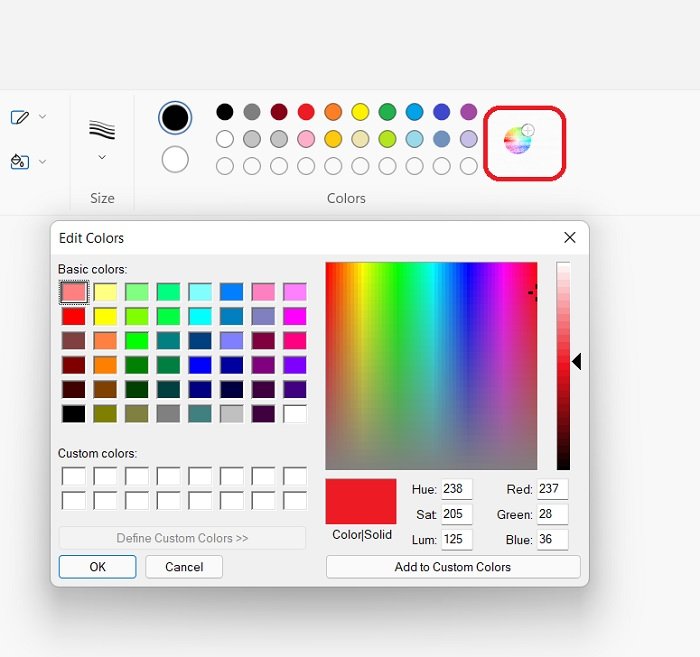Click the Blue value input field
The height and width of the screenshot is (657, 700).
point(553,540)
